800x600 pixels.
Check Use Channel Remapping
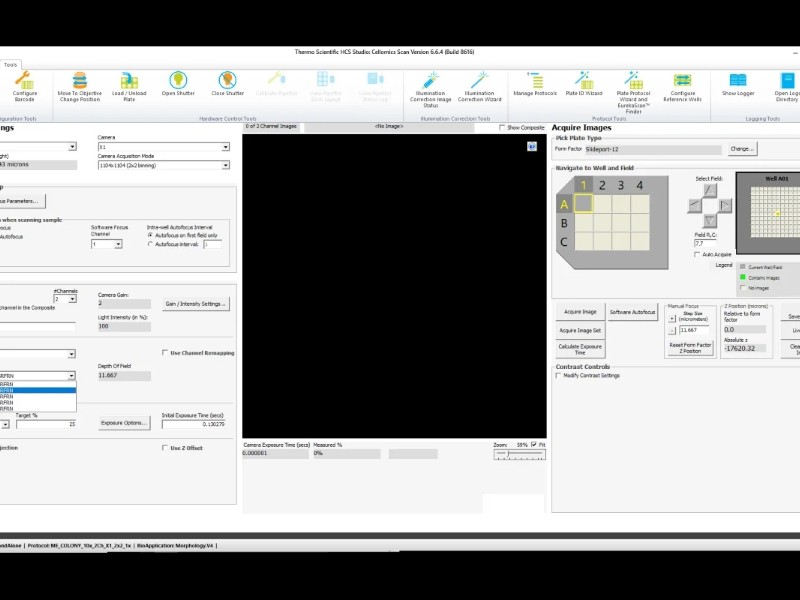[x=165, y=353]
